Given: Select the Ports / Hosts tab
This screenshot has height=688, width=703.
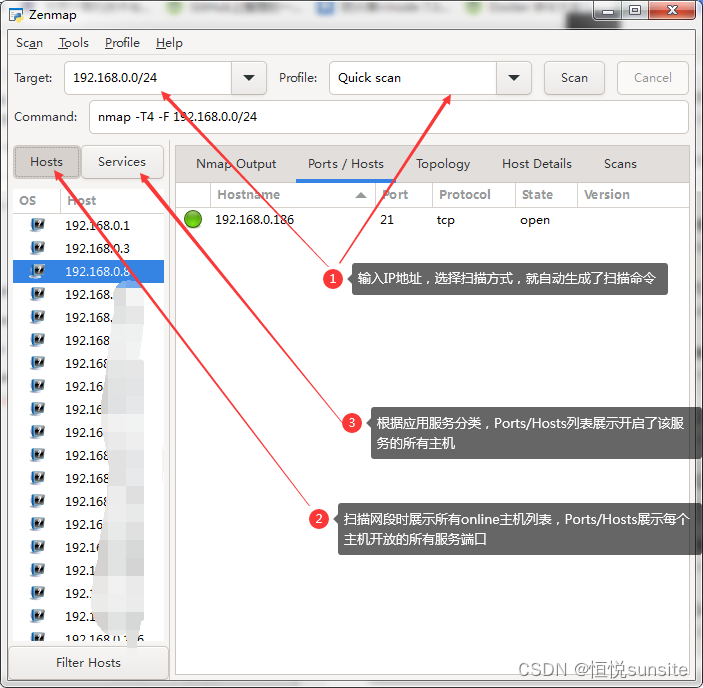Looking at the screenshot, I should click(x=346, y=164).
